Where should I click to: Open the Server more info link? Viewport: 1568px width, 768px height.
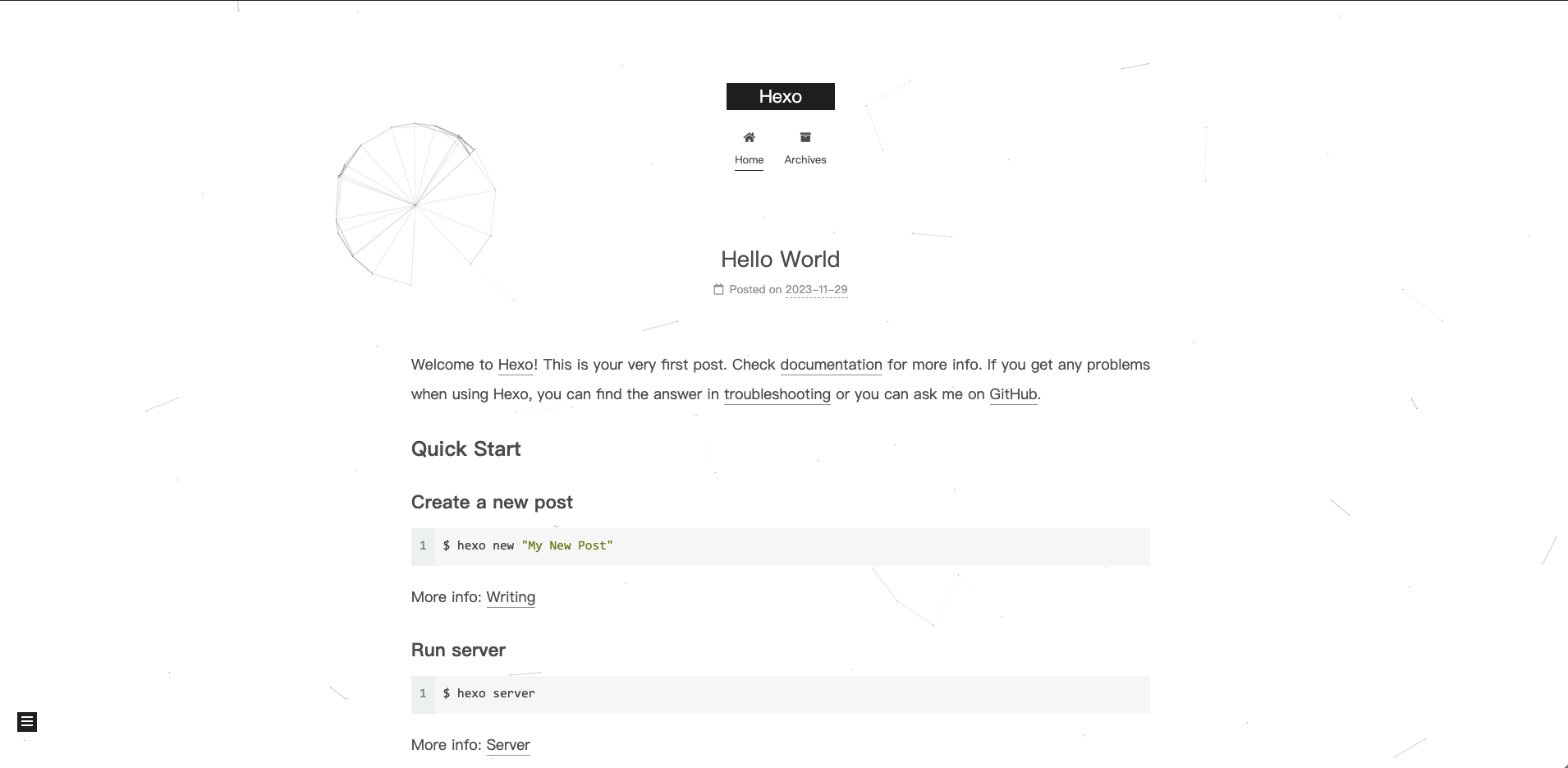tap(508, 745)
